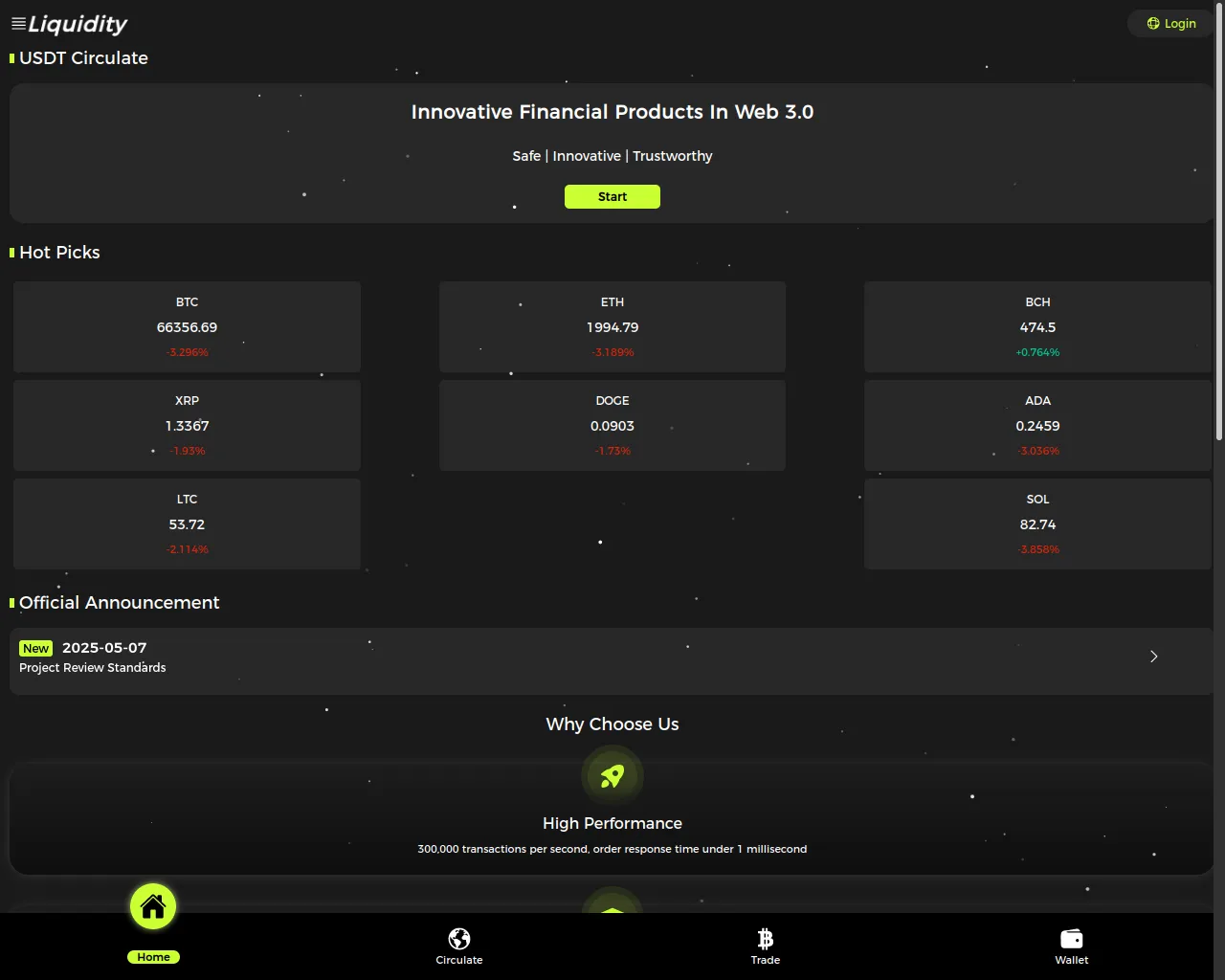The height and width of the screenshot is (980, 1225).
Task: Click the USDT Circulate heading
Action: [x=83, y=58]
